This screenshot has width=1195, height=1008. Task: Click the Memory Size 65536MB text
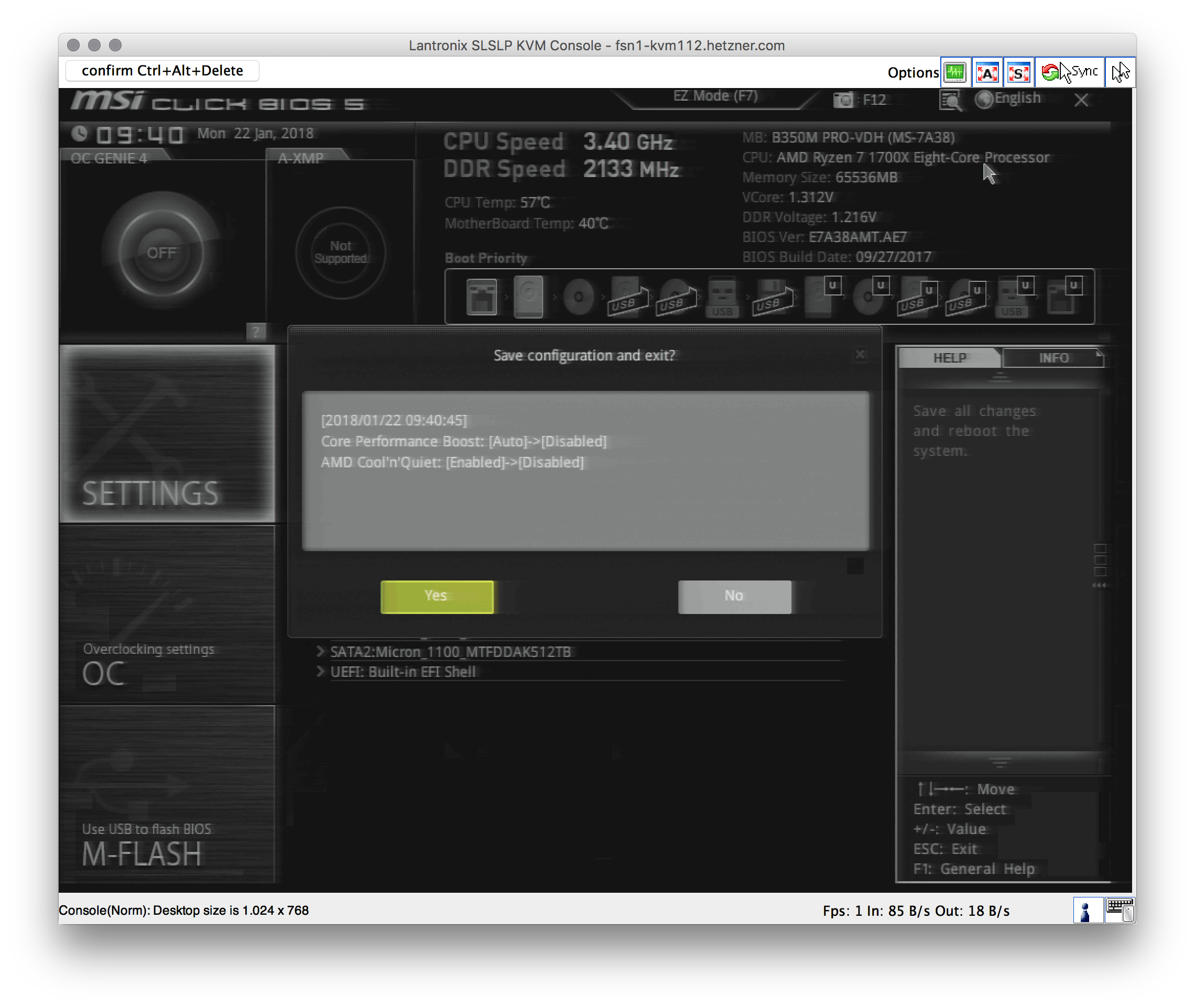click(819, 177)
